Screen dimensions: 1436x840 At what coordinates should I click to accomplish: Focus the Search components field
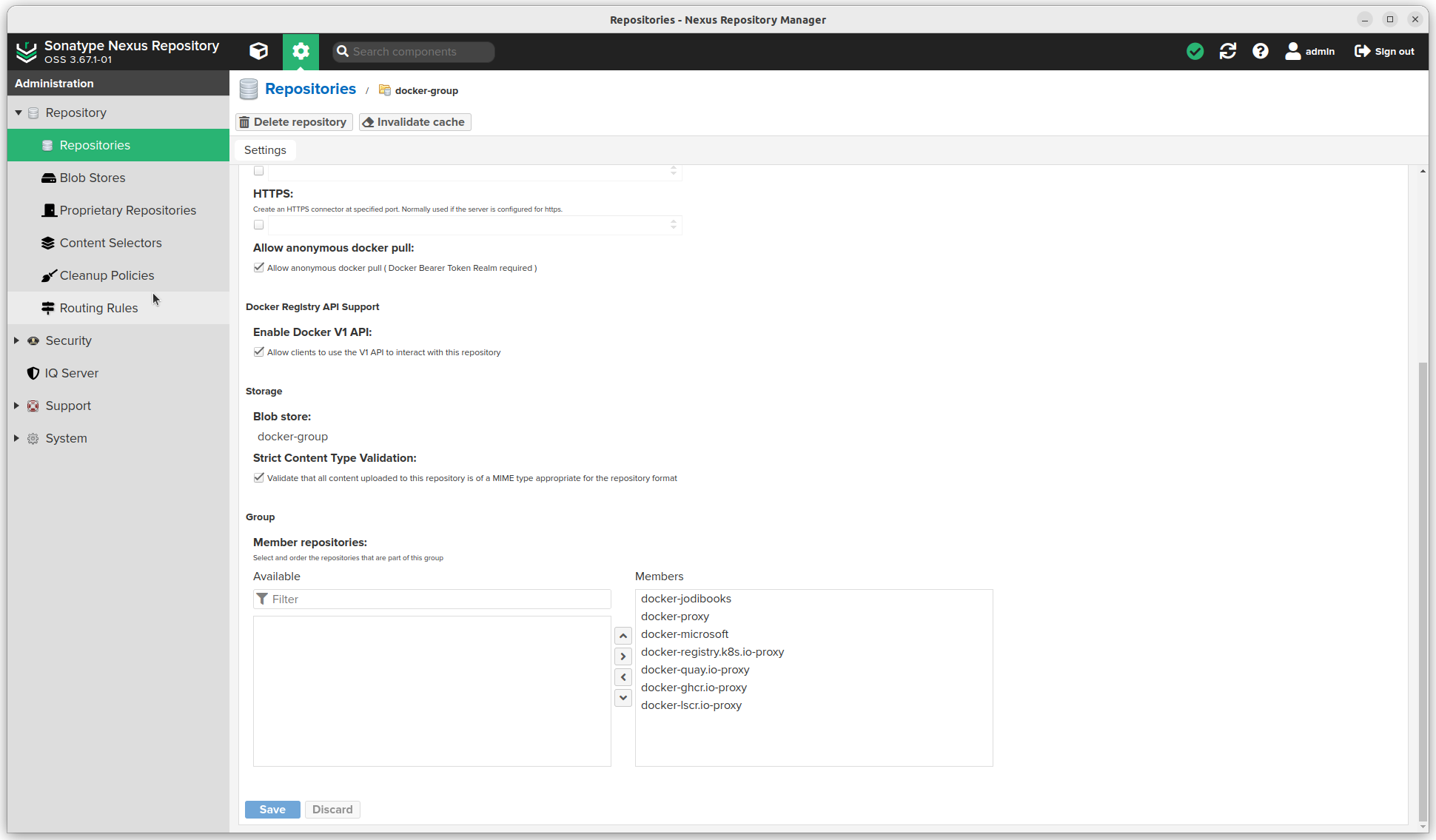(x=413, y=52)
